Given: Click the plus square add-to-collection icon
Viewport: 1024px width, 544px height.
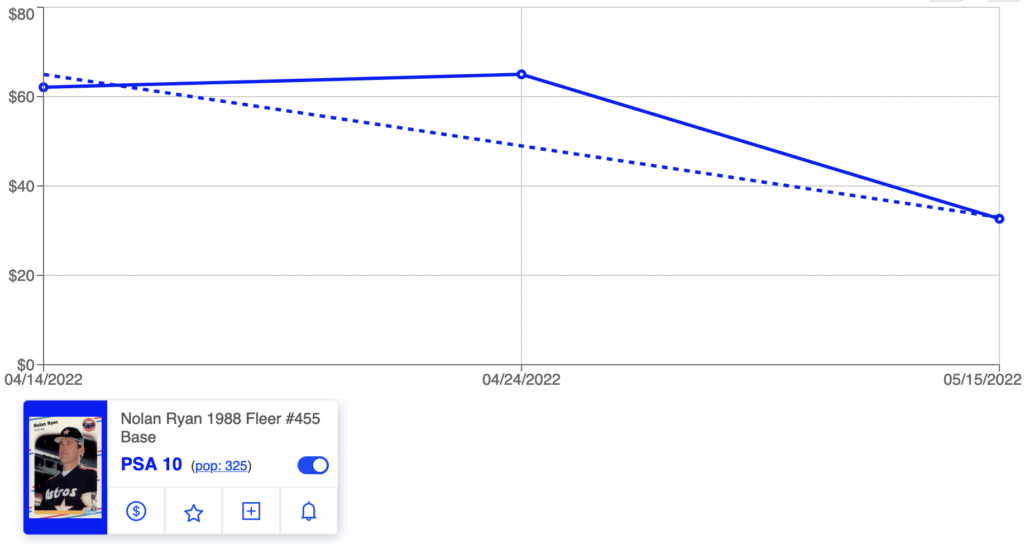Looking at the screenshot, I should point(251,511).
